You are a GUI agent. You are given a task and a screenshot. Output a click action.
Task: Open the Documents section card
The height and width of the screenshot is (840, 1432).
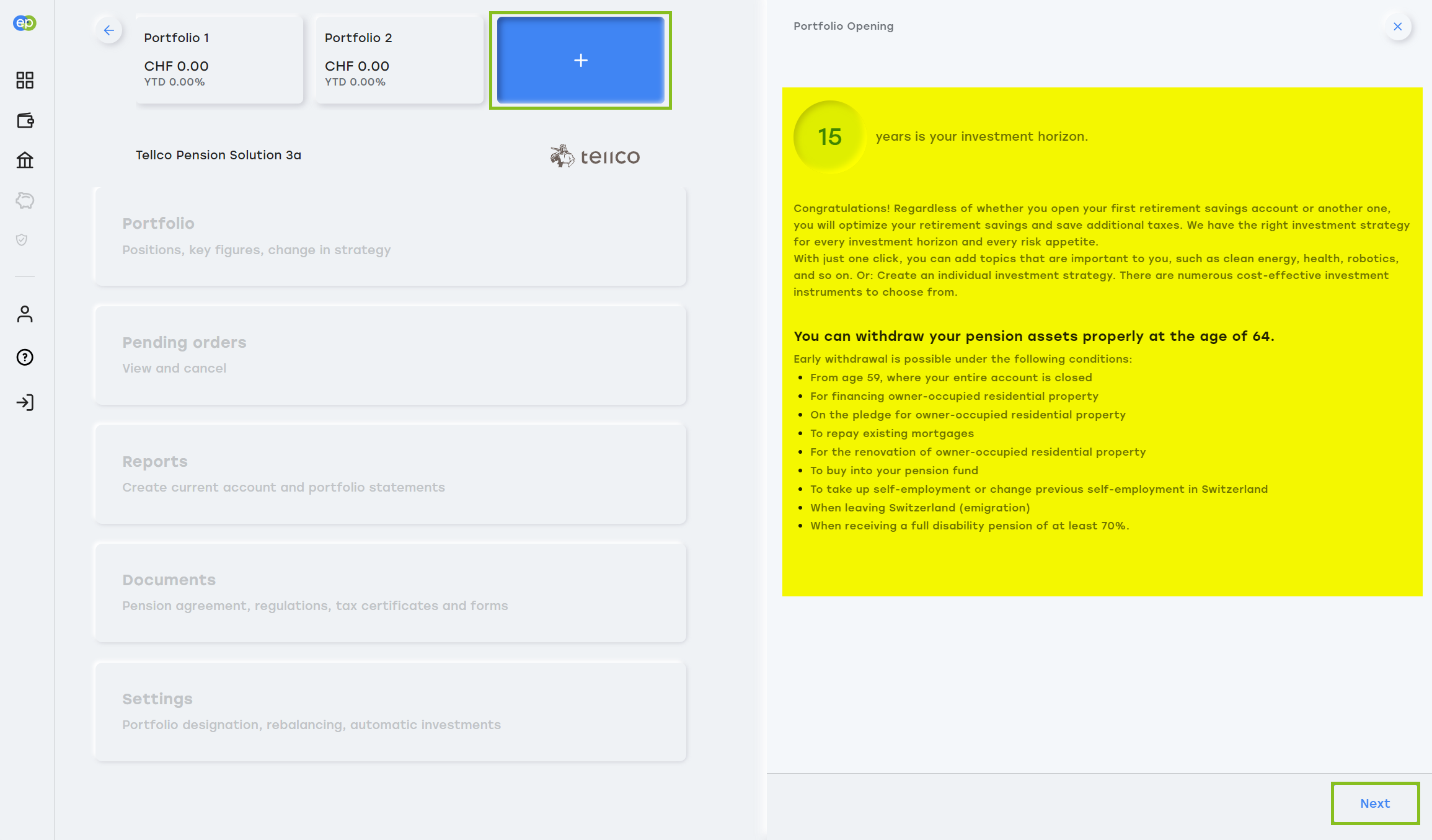[x=390, y=592]
